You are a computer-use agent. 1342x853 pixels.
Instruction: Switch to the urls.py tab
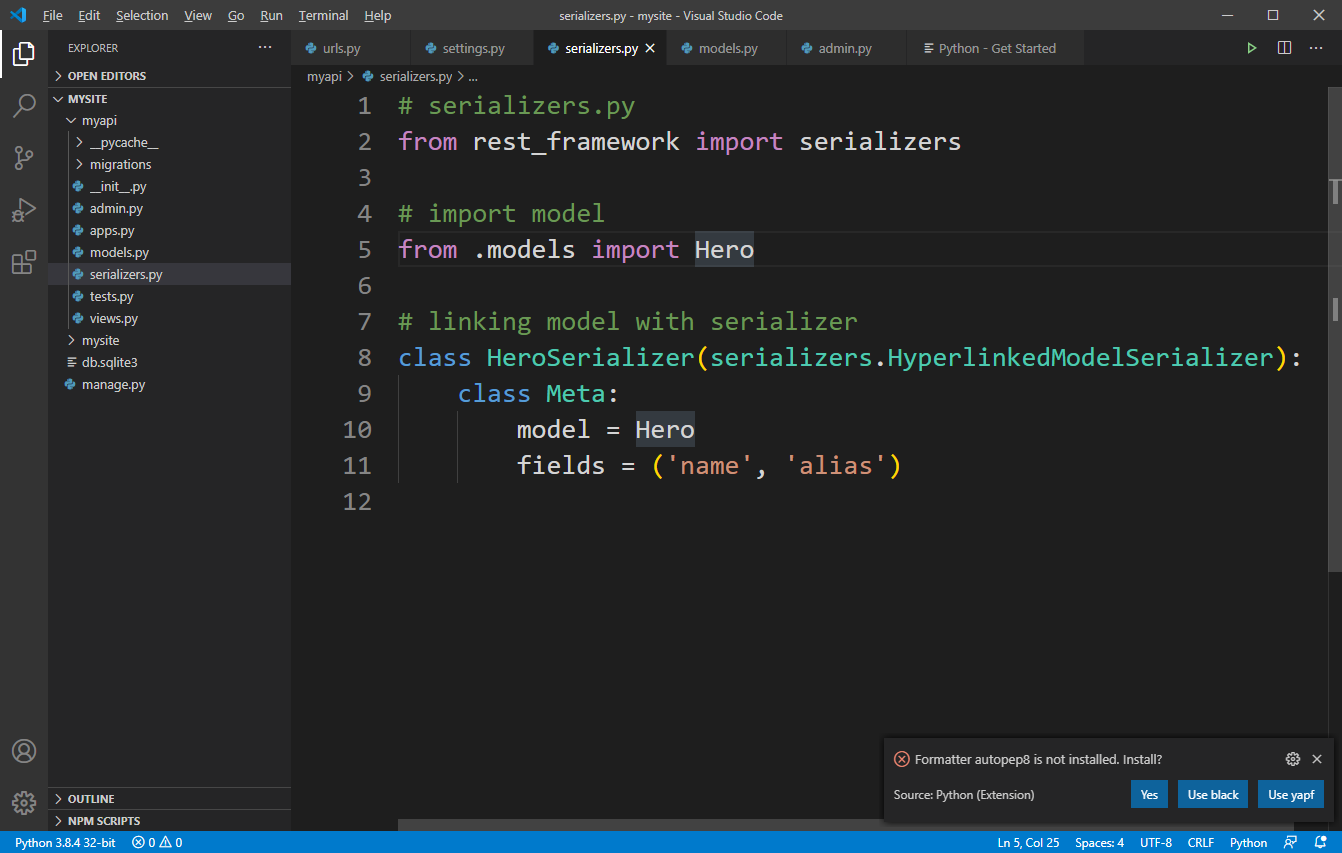pyautogui.click(x=351, y=48)
